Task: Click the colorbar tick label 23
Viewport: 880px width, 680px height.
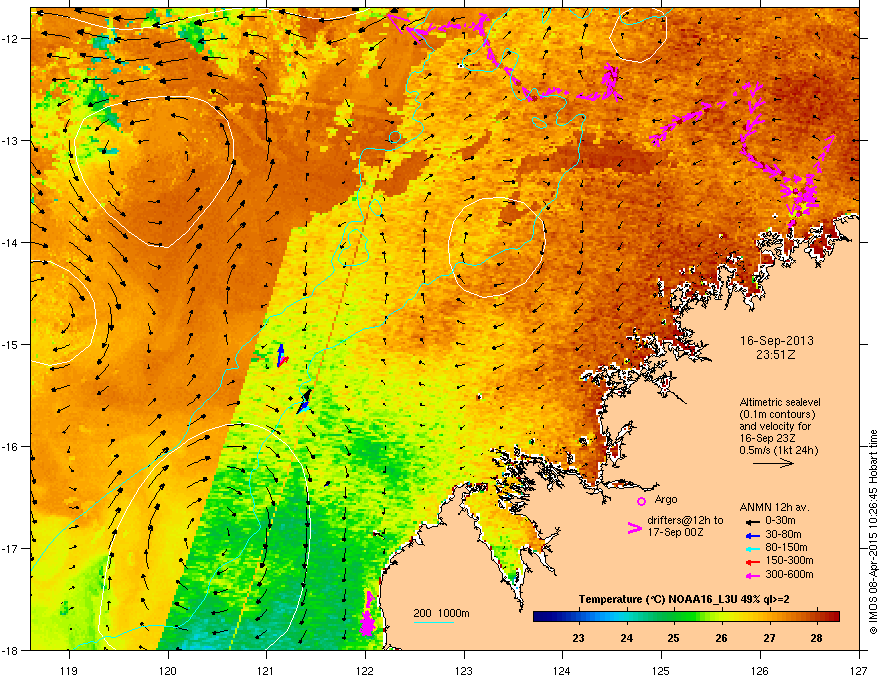Action: (578, 638)
